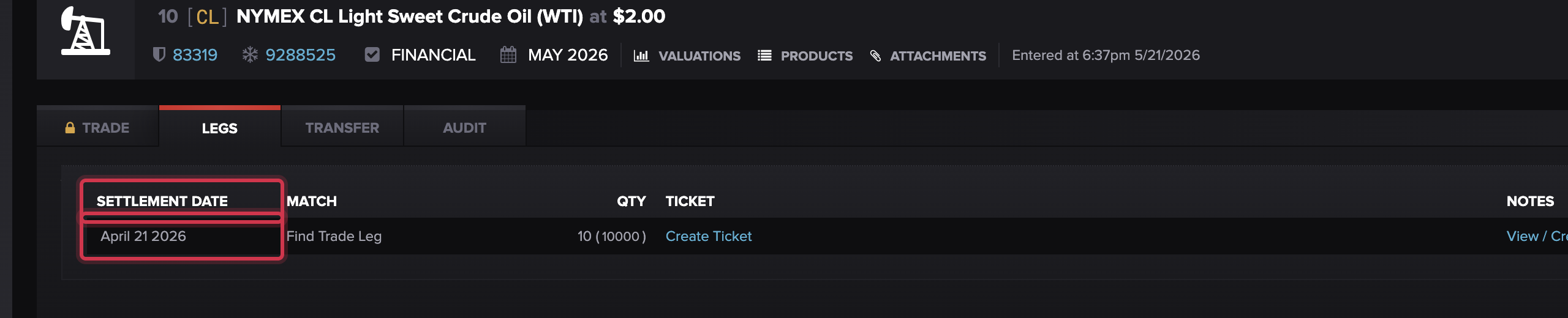Switch to the TRANSFER tab
Screen dimensions: 1568x318
click(x=342, y=128)
